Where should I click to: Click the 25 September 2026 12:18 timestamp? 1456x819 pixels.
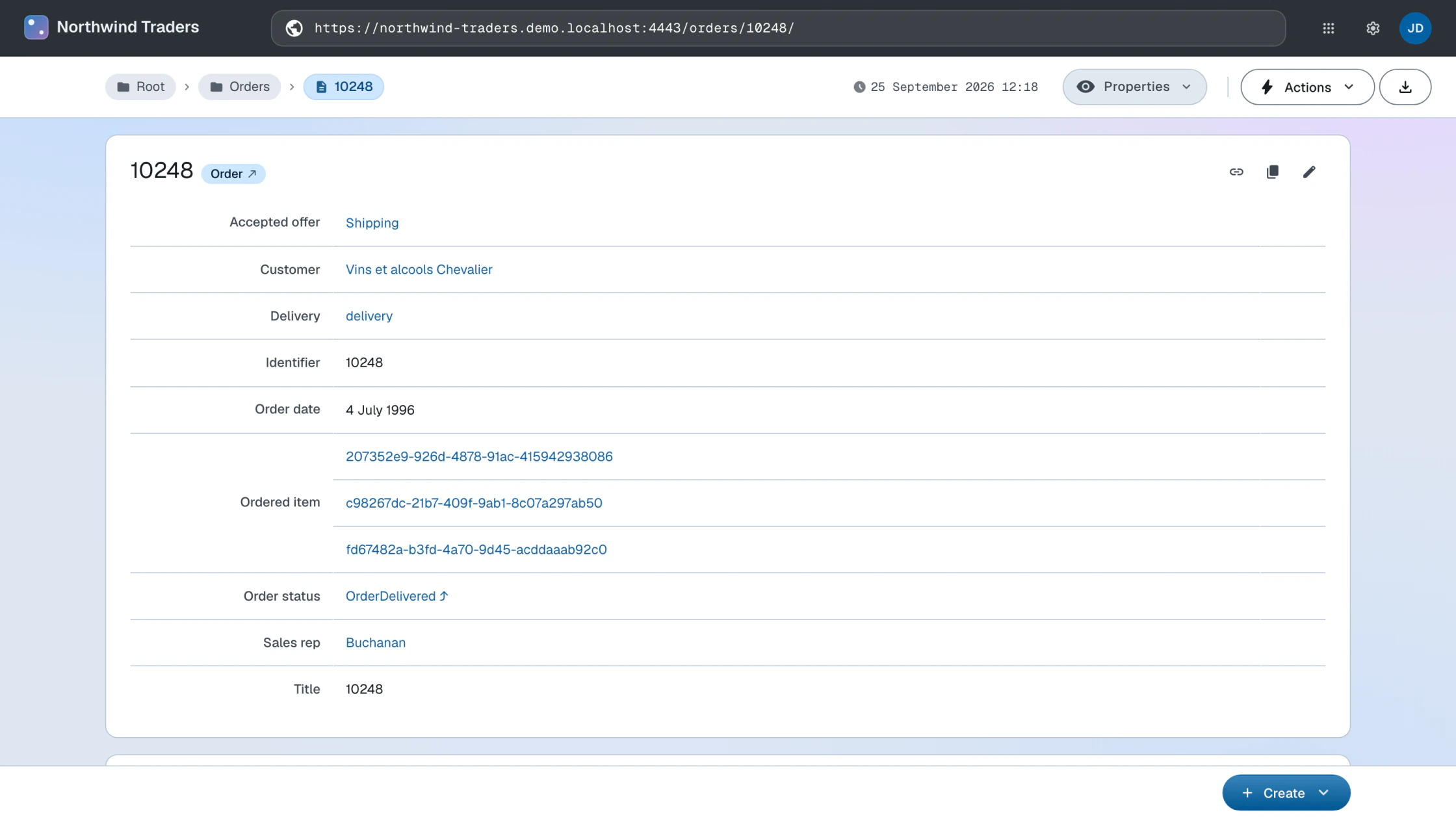click(954, 87)
